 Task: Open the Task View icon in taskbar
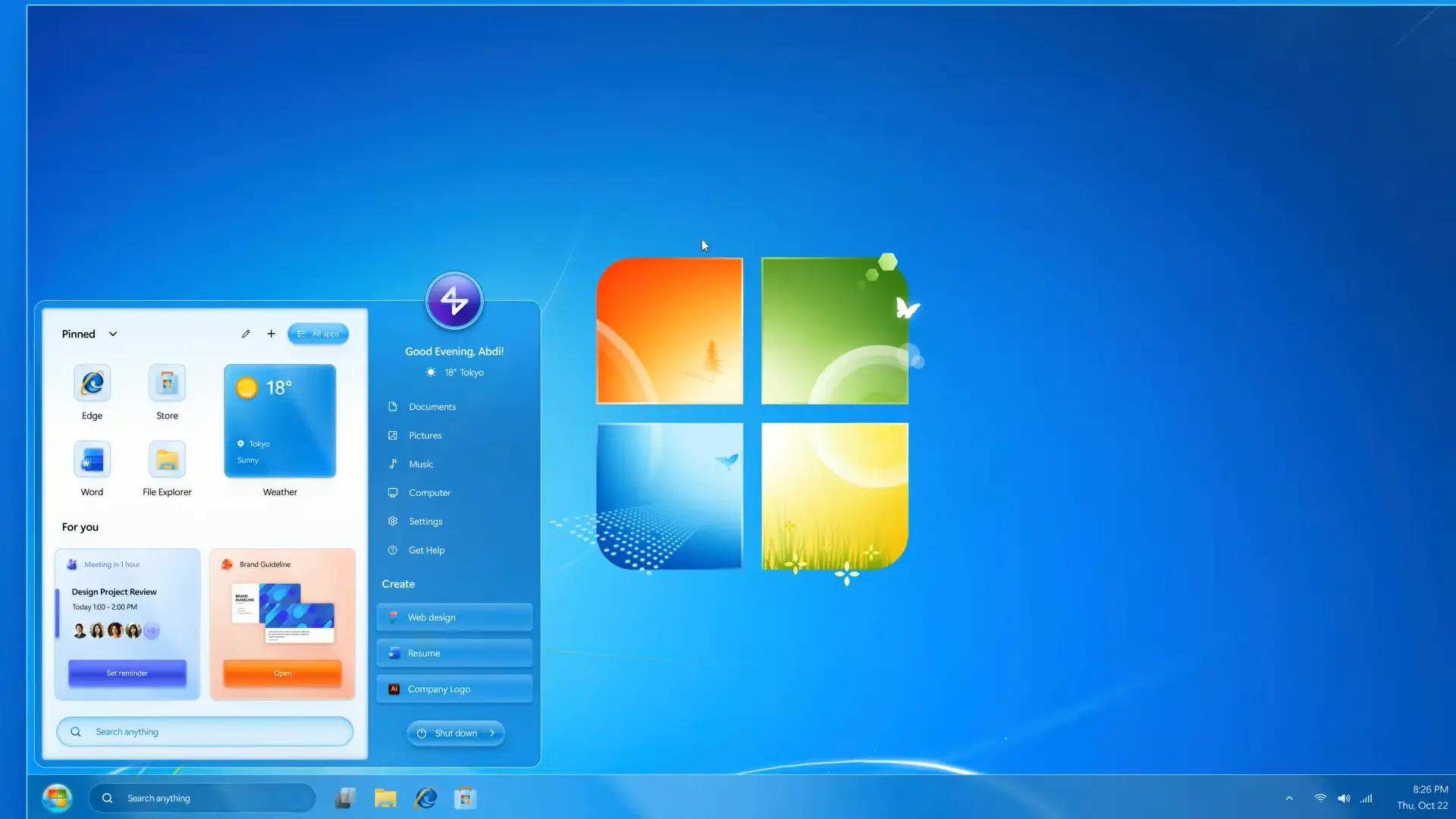(x=346, y=798)
